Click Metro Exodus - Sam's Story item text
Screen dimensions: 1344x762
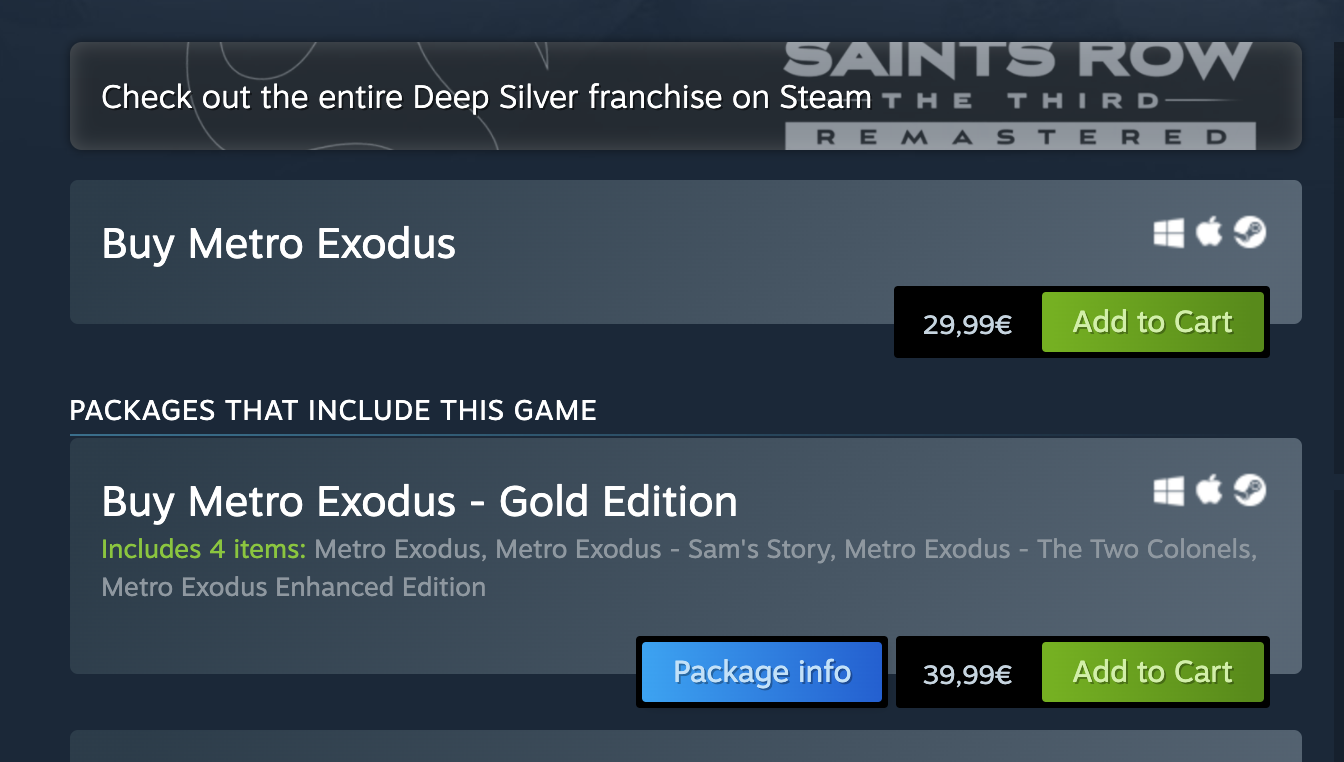coord(664,549)
